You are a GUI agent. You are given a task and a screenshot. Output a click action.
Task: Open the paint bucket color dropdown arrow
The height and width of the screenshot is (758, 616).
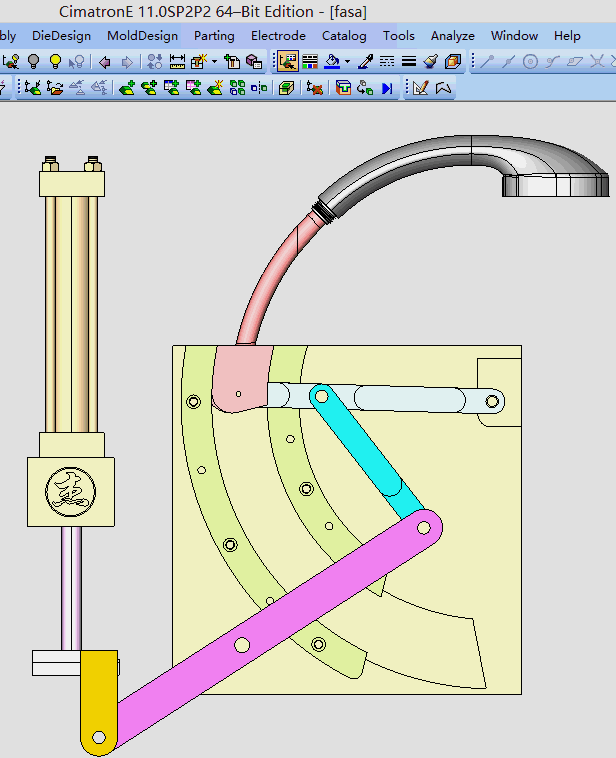tap(347, 62)
